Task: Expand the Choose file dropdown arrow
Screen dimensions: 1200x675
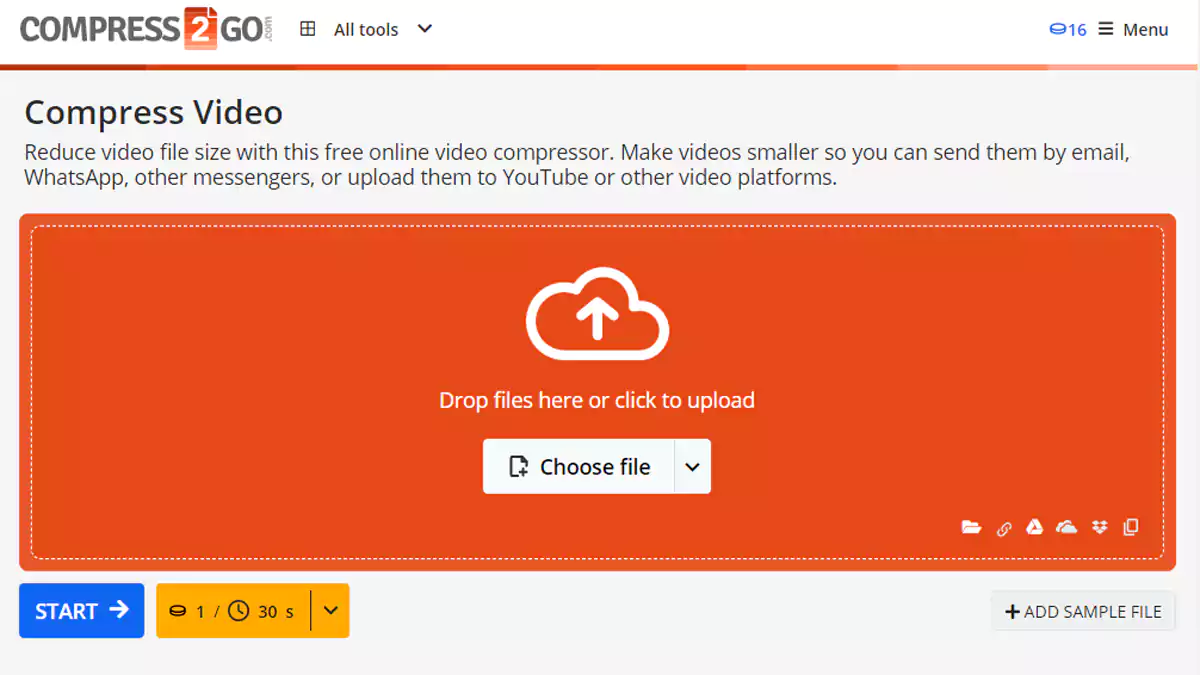Action: [x=692, y=467]
